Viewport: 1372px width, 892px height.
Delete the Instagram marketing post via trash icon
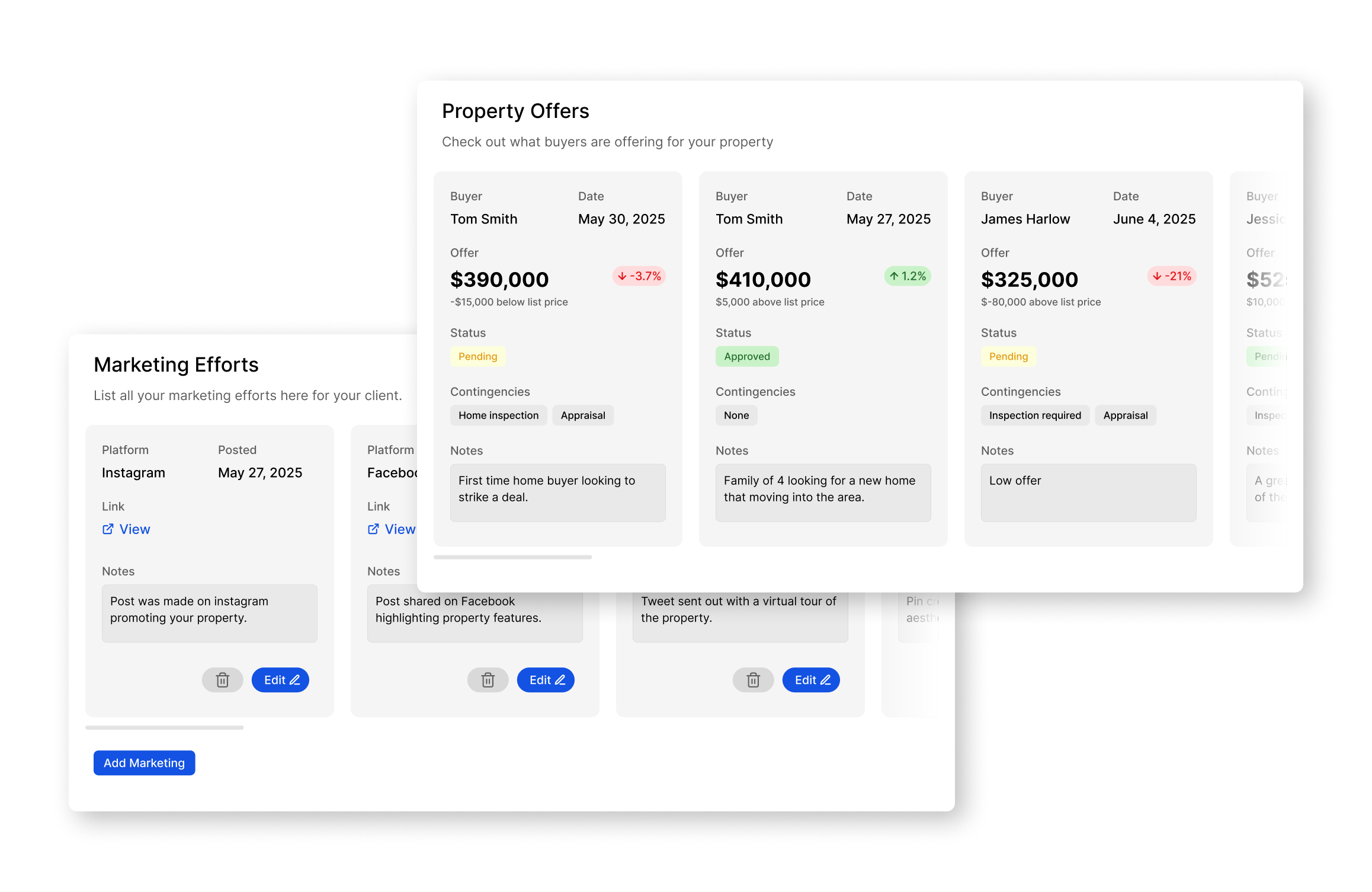[222, 680]
